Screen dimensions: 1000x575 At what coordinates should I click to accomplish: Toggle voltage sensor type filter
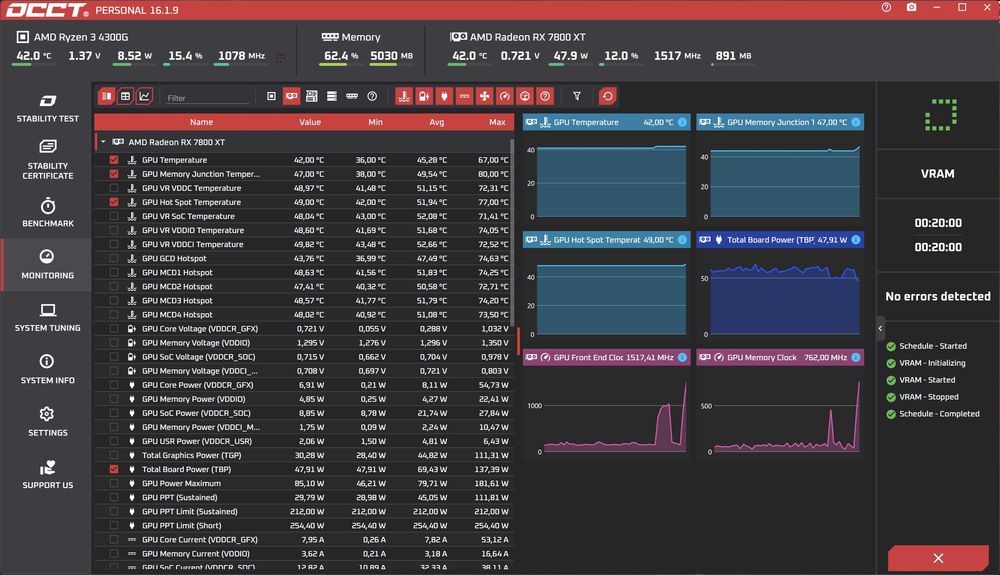pos(424,96)
